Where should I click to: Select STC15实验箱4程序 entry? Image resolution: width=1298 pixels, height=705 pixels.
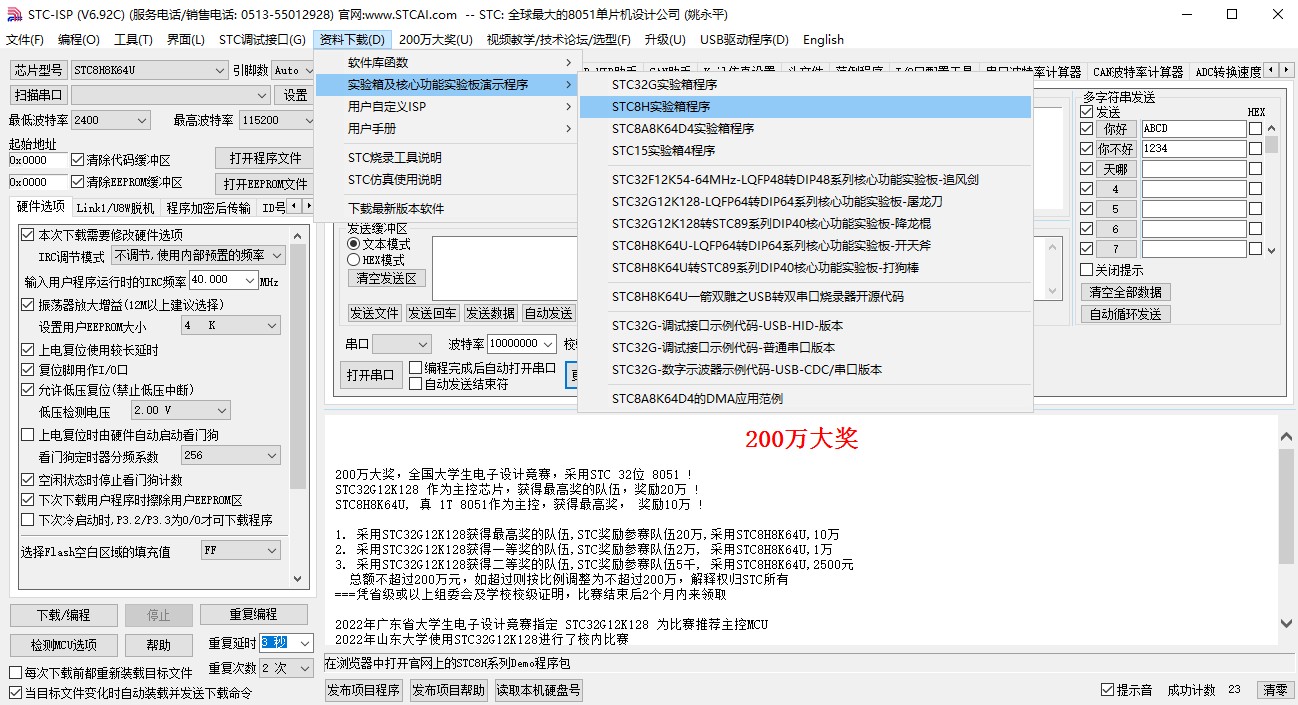click(x=805, y=150)
